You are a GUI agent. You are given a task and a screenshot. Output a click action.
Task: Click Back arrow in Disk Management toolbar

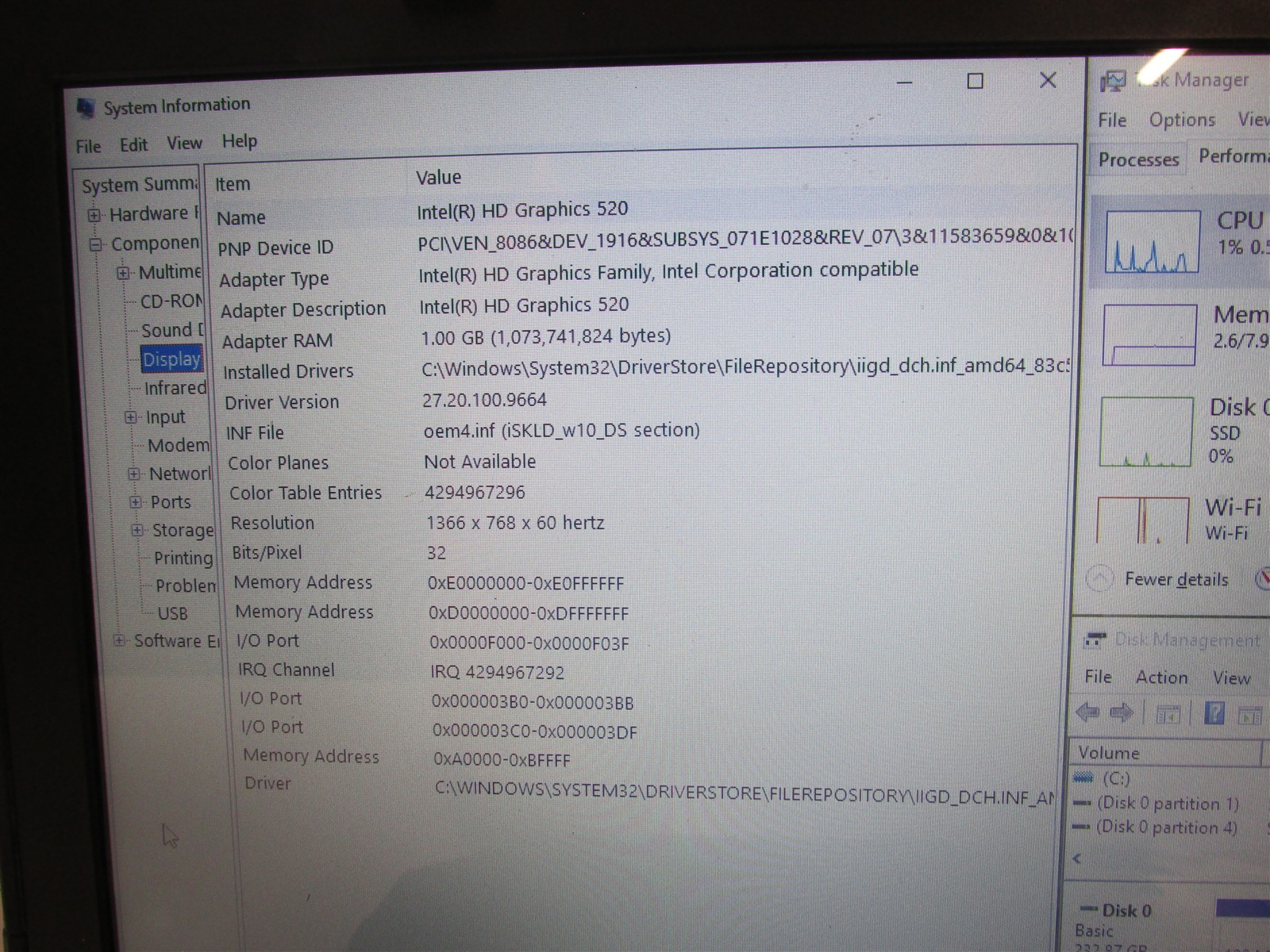click(x=1087, y=712)
